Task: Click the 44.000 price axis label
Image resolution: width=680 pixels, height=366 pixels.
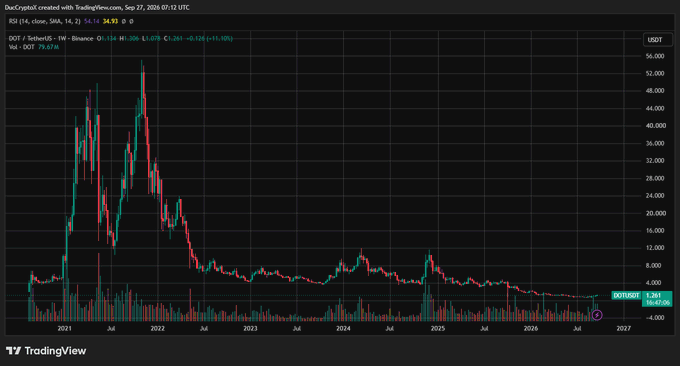Action: [655, 108]
